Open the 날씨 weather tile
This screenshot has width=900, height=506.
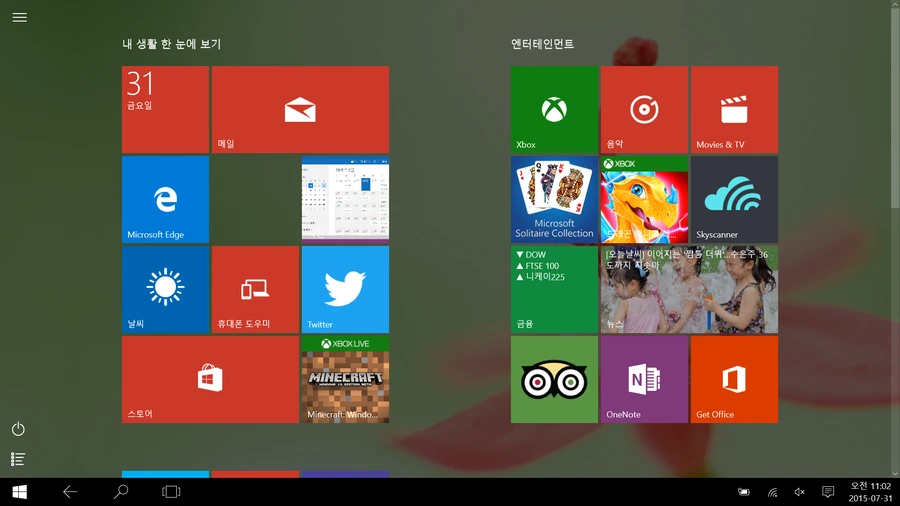click(165, 290)
